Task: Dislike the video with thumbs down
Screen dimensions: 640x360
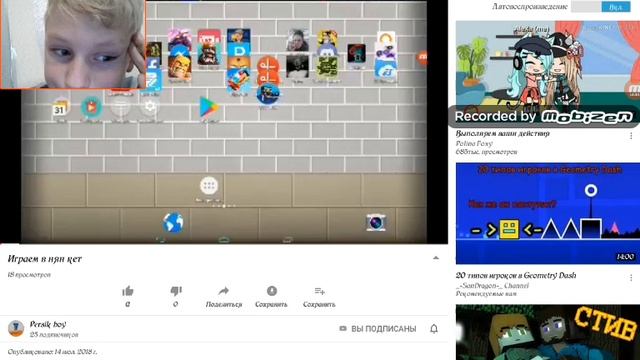Action: (x=176, y=291)
